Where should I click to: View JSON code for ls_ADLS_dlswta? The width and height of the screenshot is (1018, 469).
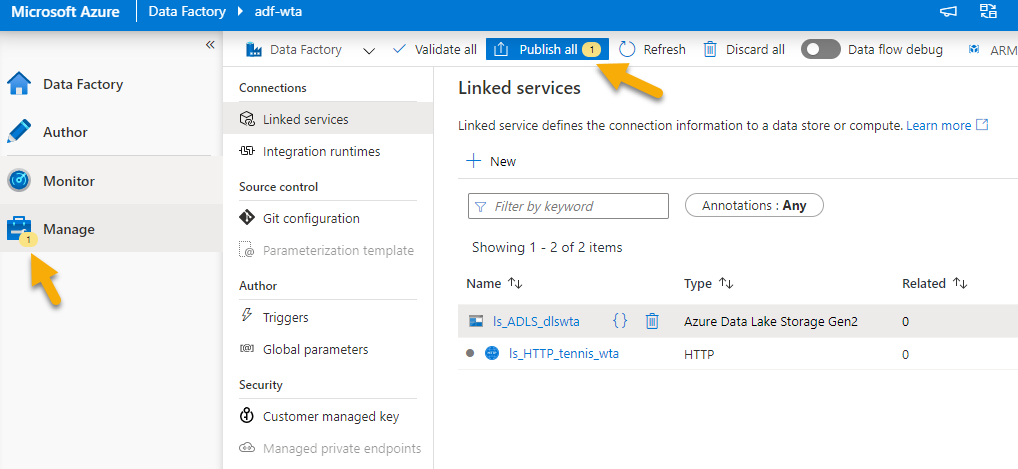620,321
